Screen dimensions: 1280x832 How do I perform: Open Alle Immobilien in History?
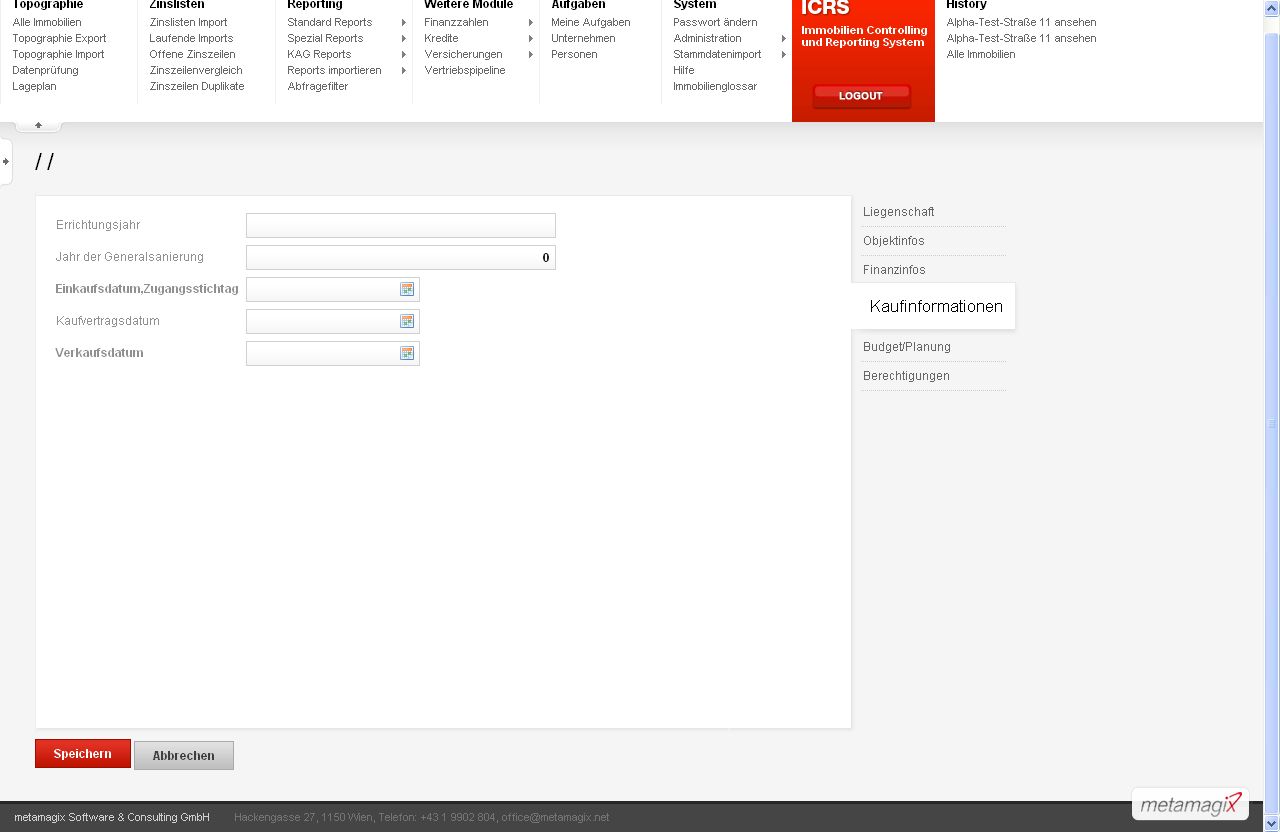point(981,54)
